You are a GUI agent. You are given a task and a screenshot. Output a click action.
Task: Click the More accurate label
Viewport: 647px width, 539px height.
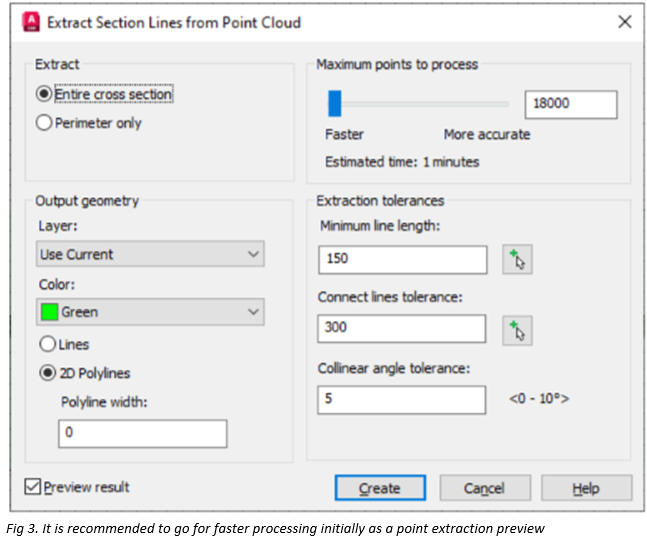[487, 135]
